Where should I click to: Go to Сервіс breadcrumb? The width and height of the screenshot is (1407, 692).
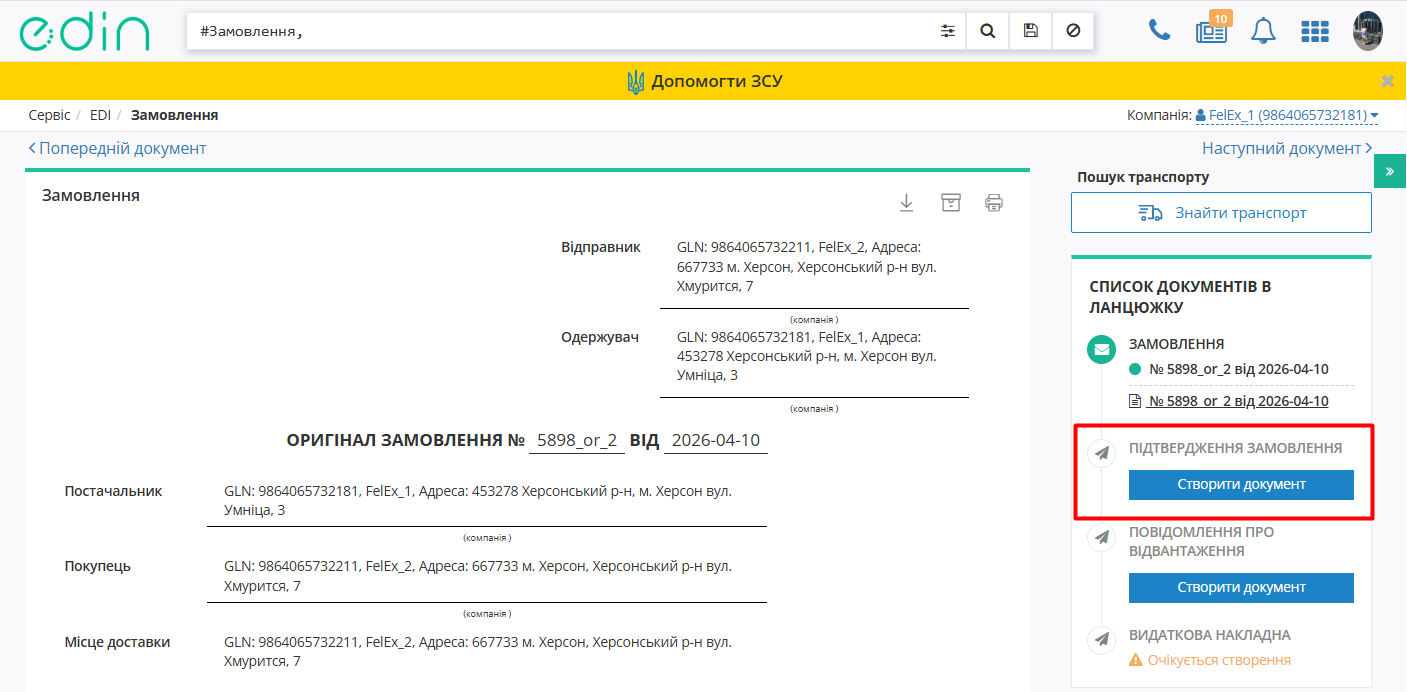click(50, 115)
